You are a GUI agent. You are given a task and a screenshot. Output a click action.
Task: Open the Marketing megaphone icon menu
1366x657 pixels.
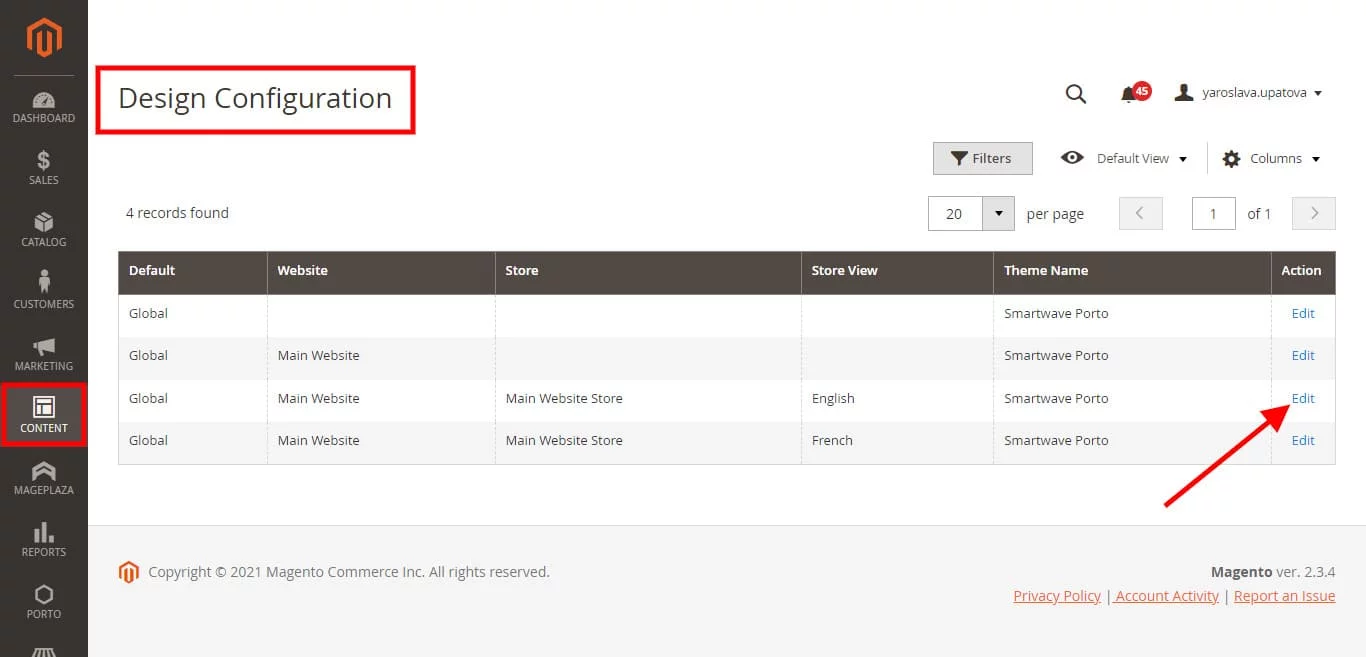[44, 354]
